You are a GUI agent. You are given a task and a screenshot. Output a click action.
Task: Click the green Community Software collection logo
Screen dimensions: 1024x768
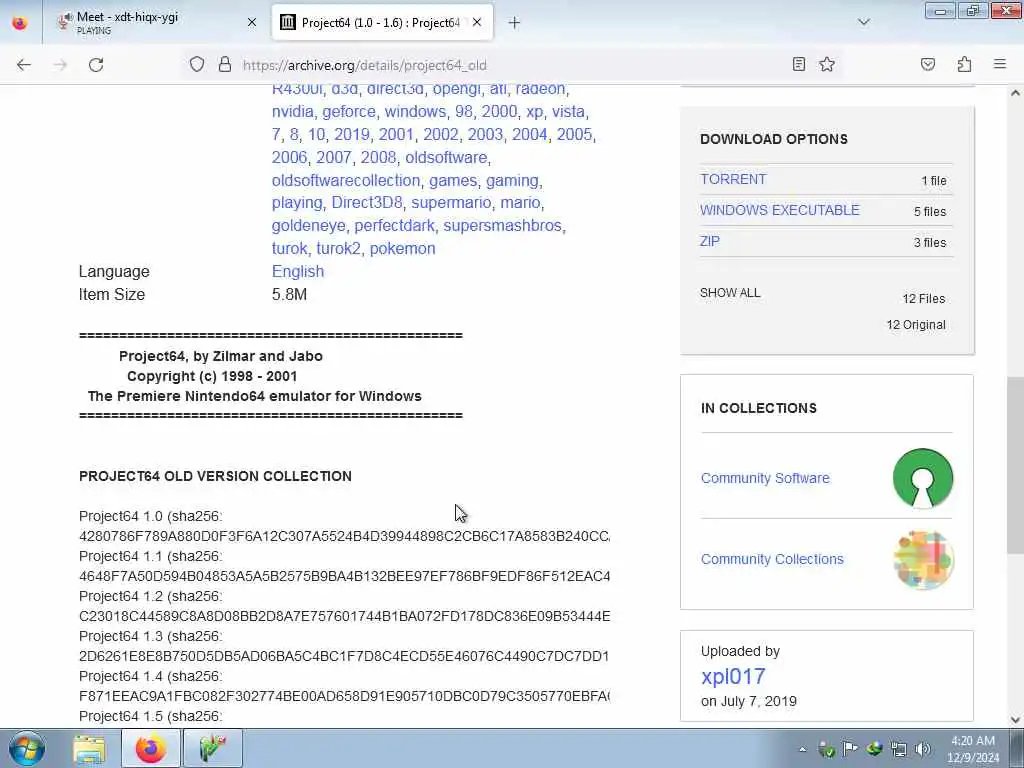922,478
